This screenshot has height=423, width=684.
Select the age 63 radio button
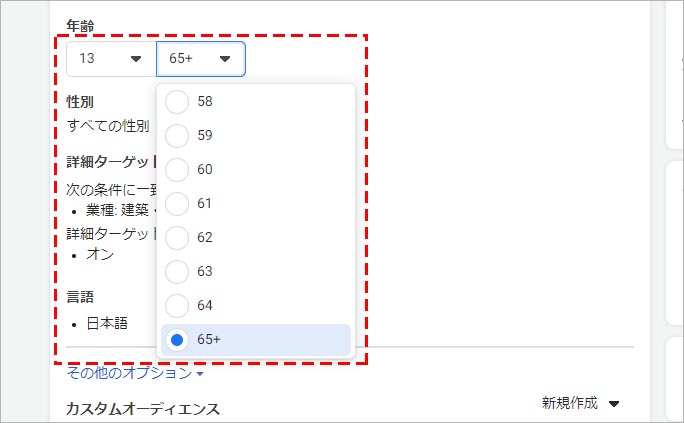pos(177,272)
